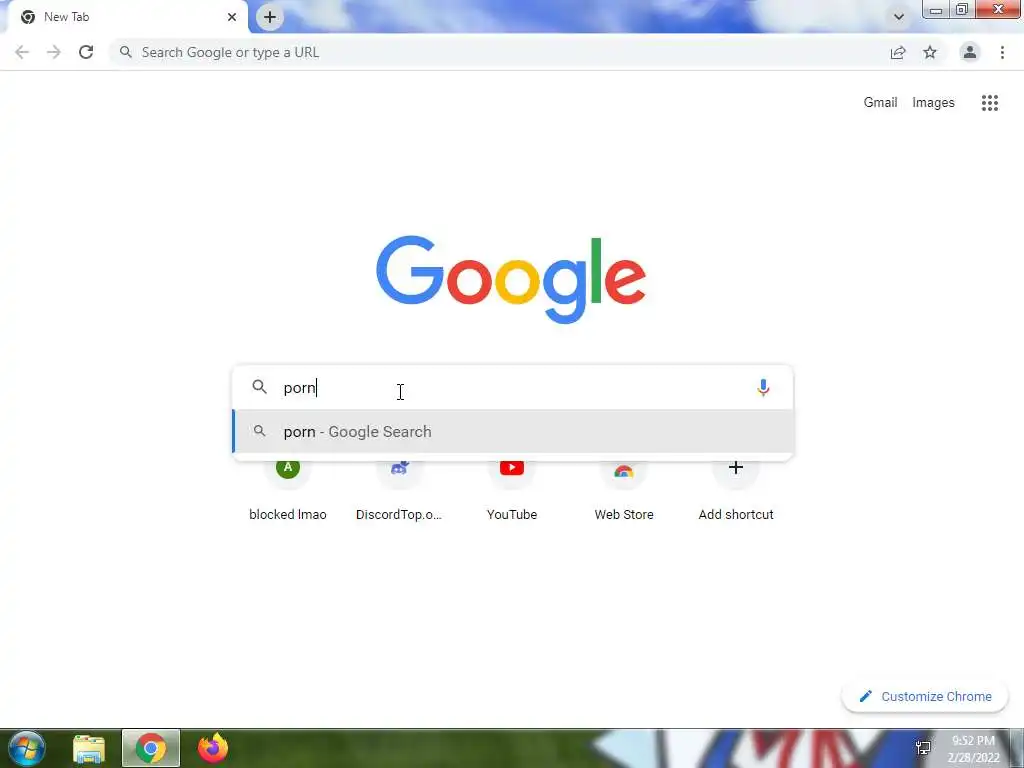Screen dimensions: 1024x768
Task: Open the YouTube shortcut
Action: (x=512, y=490)
